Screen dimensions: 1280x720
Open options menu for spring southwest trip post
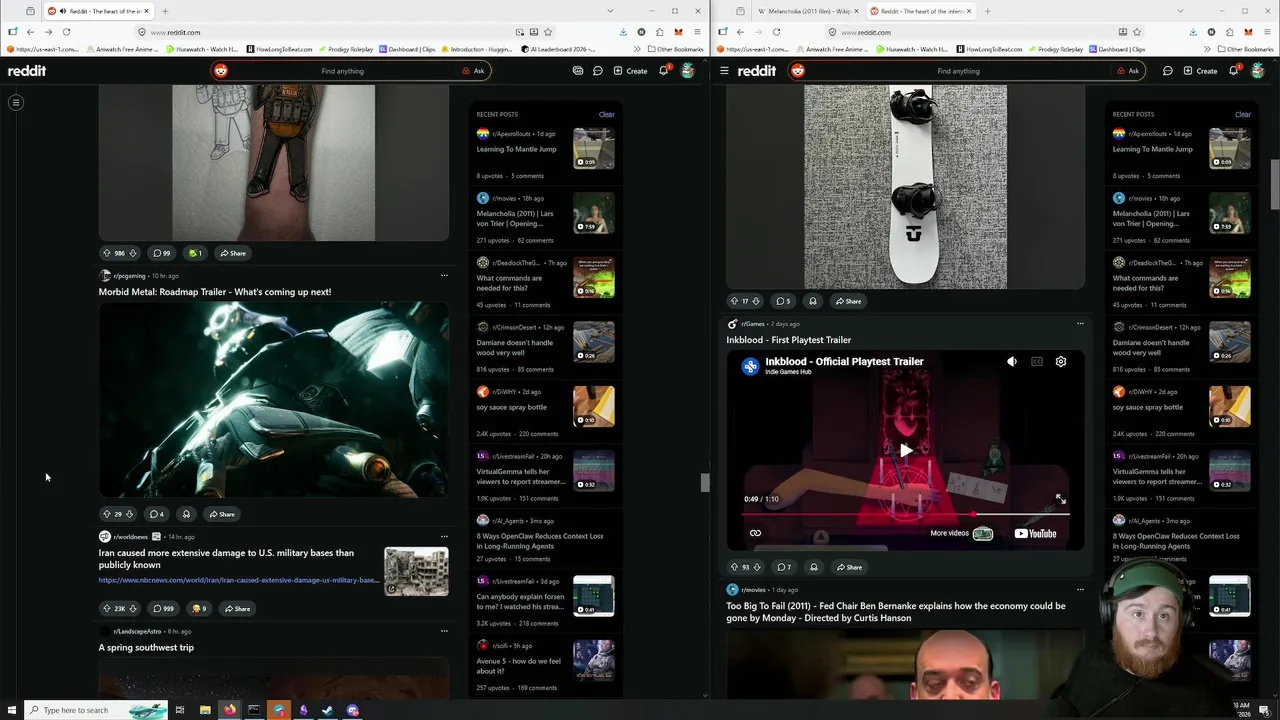pyautogui.click(x=444, y=631)
